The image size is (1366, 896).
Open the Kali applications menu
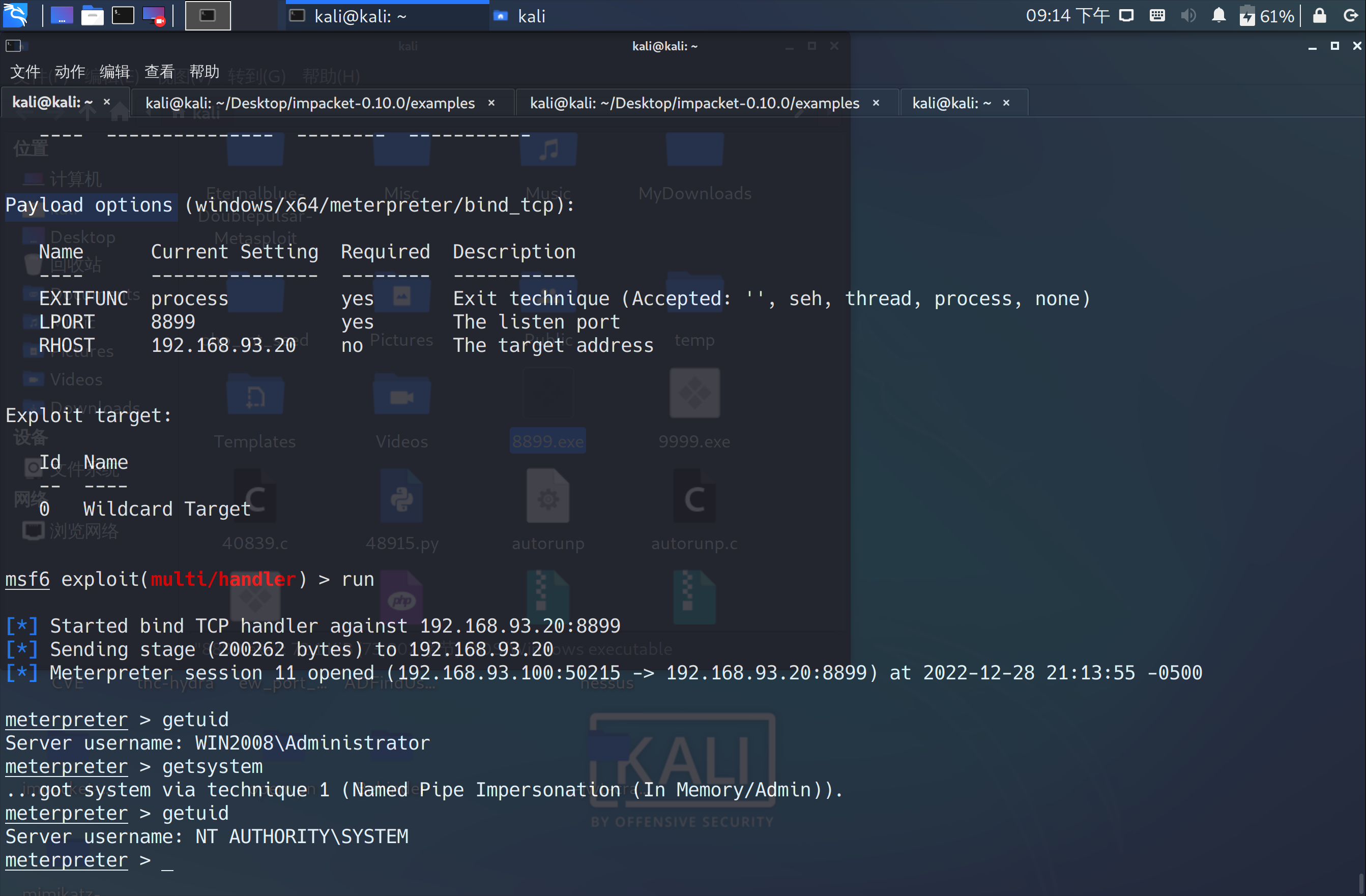coord(15,15)
